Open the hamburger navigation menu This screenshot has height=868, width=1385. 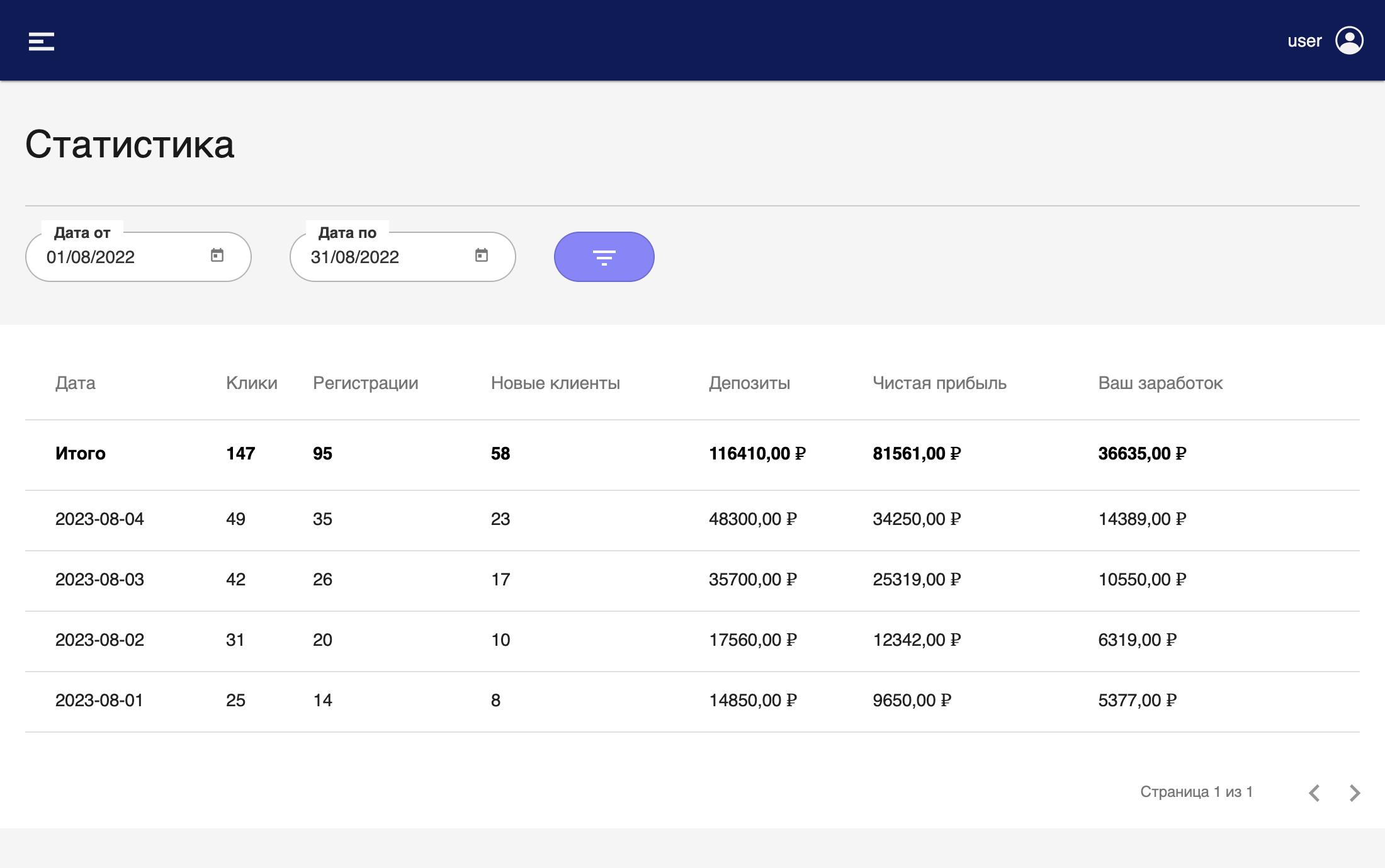(x=42, y=42)
